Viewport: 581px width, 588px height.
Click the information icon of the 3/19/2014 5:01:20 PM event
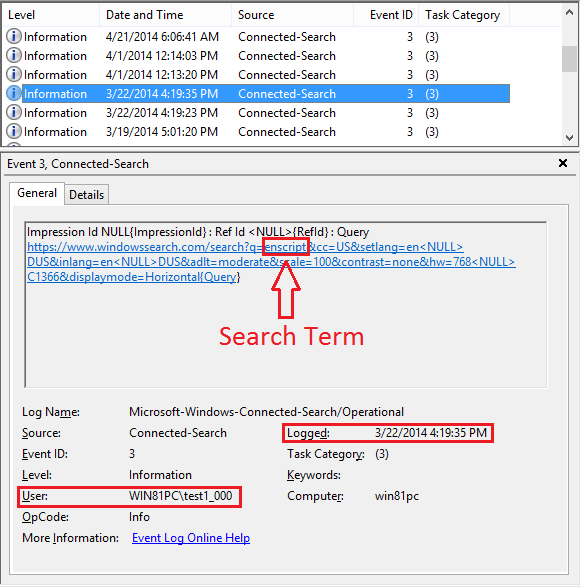[14, 132]
